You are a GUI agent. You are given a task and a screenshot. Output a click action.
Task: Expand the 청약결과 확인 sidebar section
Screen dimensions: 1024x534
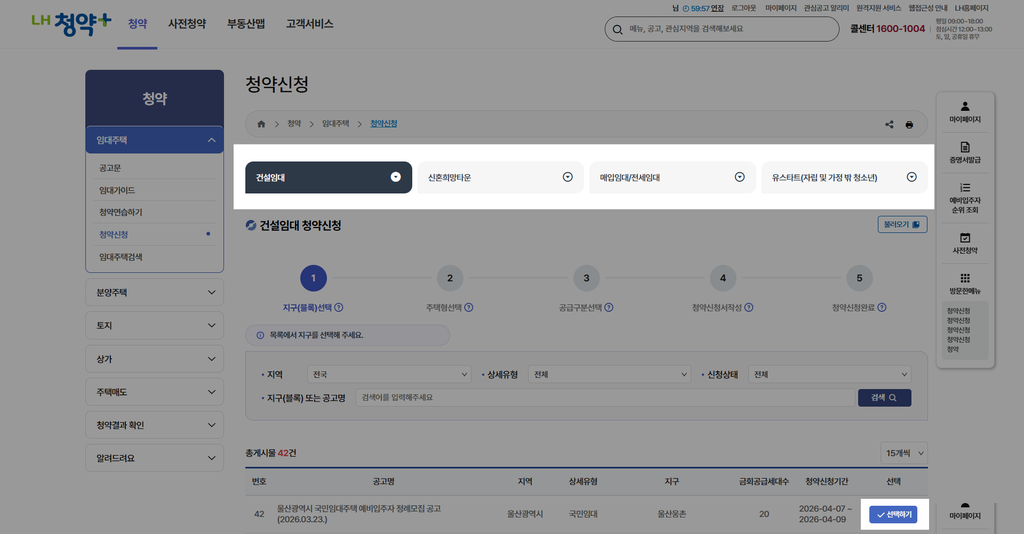pos(155,425)
